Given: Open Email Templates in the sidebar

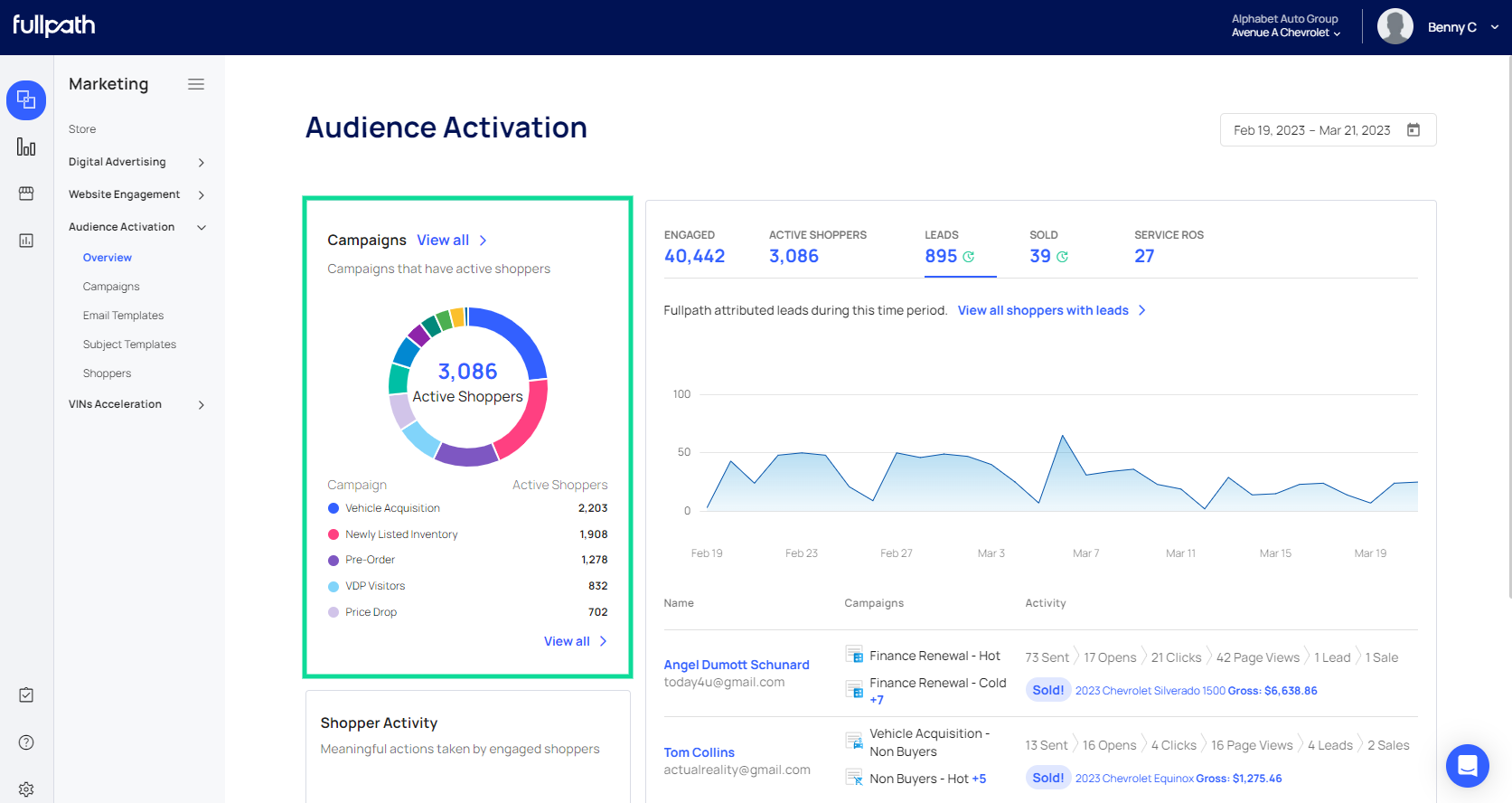Looking at the screenshot, I should point(123,316).
